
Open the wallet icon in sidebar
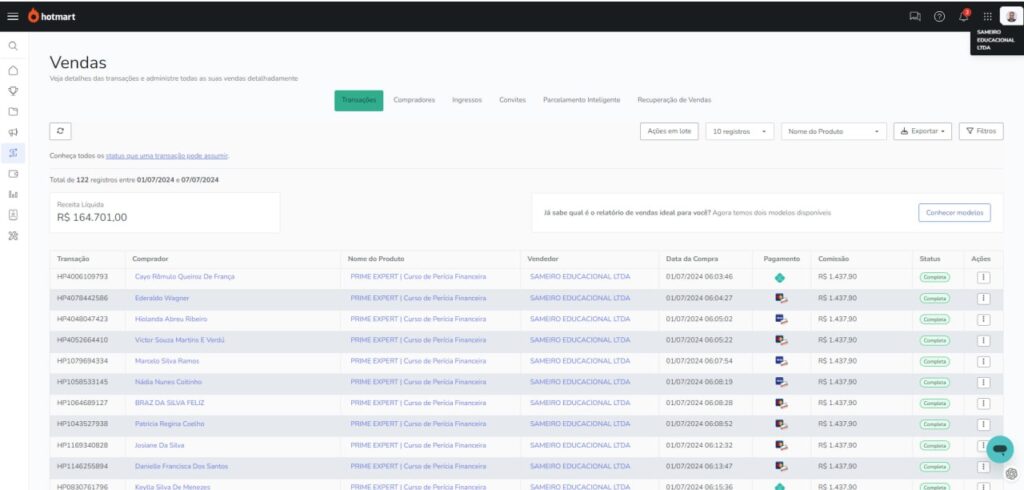[x=13, y=174]
